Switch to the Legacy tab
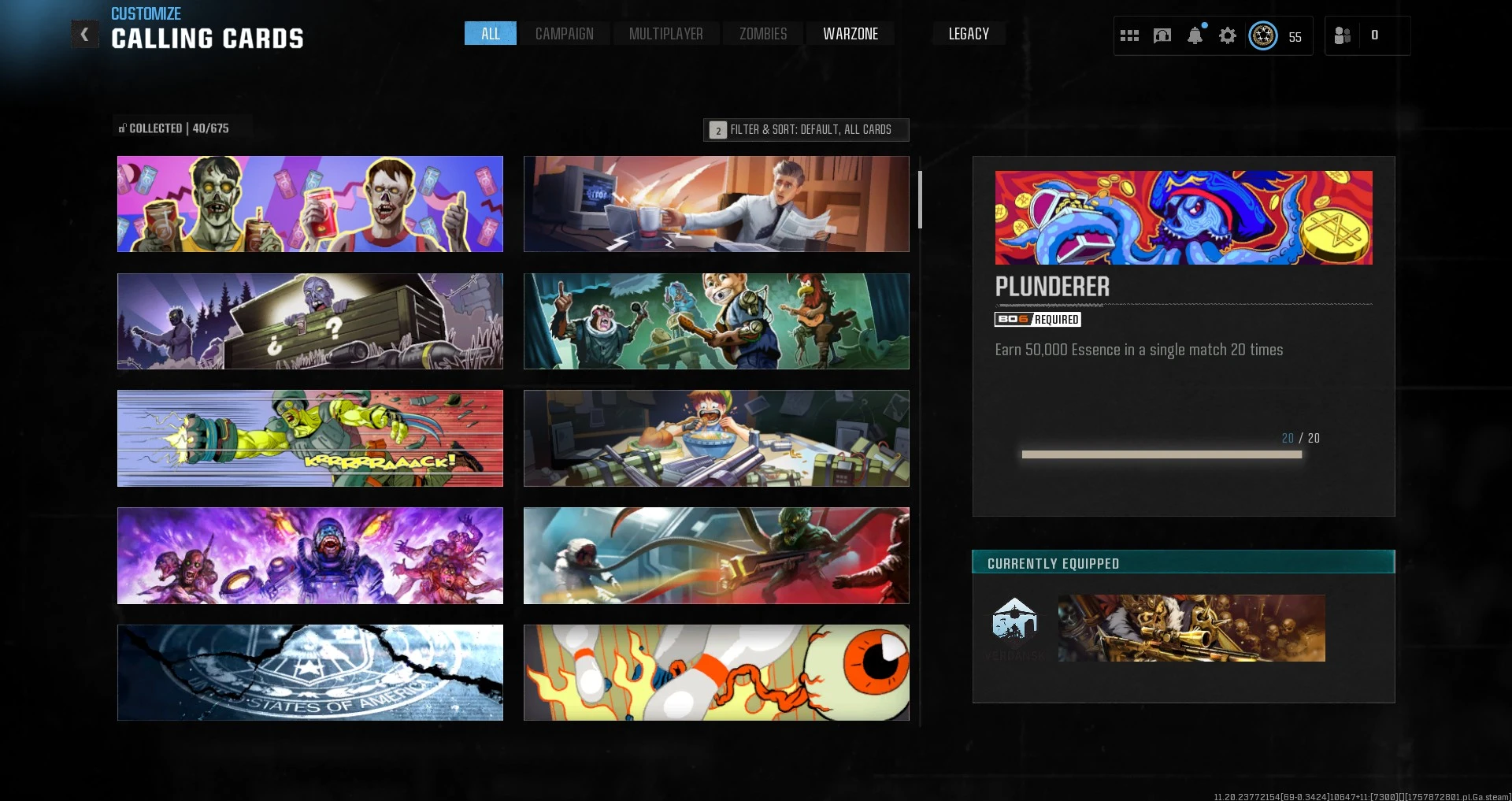 (969, 34)
